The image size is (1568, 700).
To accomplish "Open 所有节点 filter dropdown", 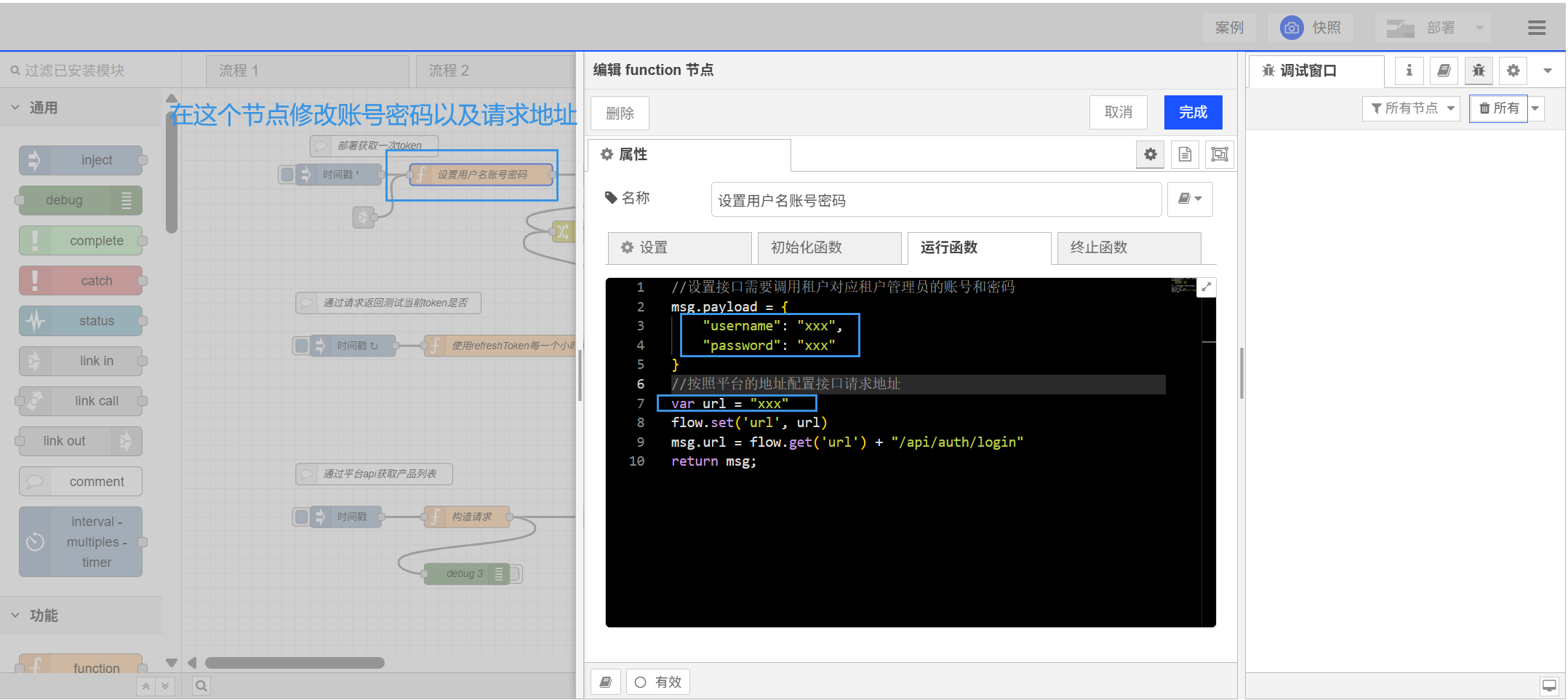I will point(1411,108).
